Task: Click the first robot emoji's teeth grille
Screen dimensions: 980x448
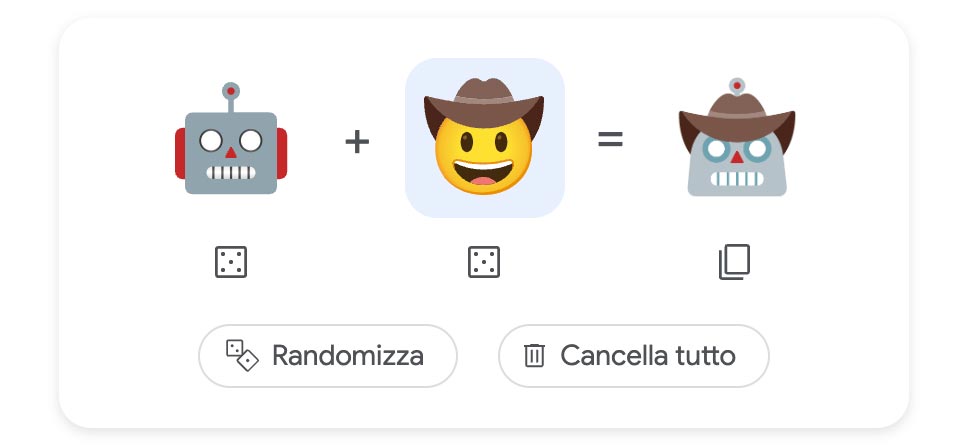Action: click(x=231, y=172)
